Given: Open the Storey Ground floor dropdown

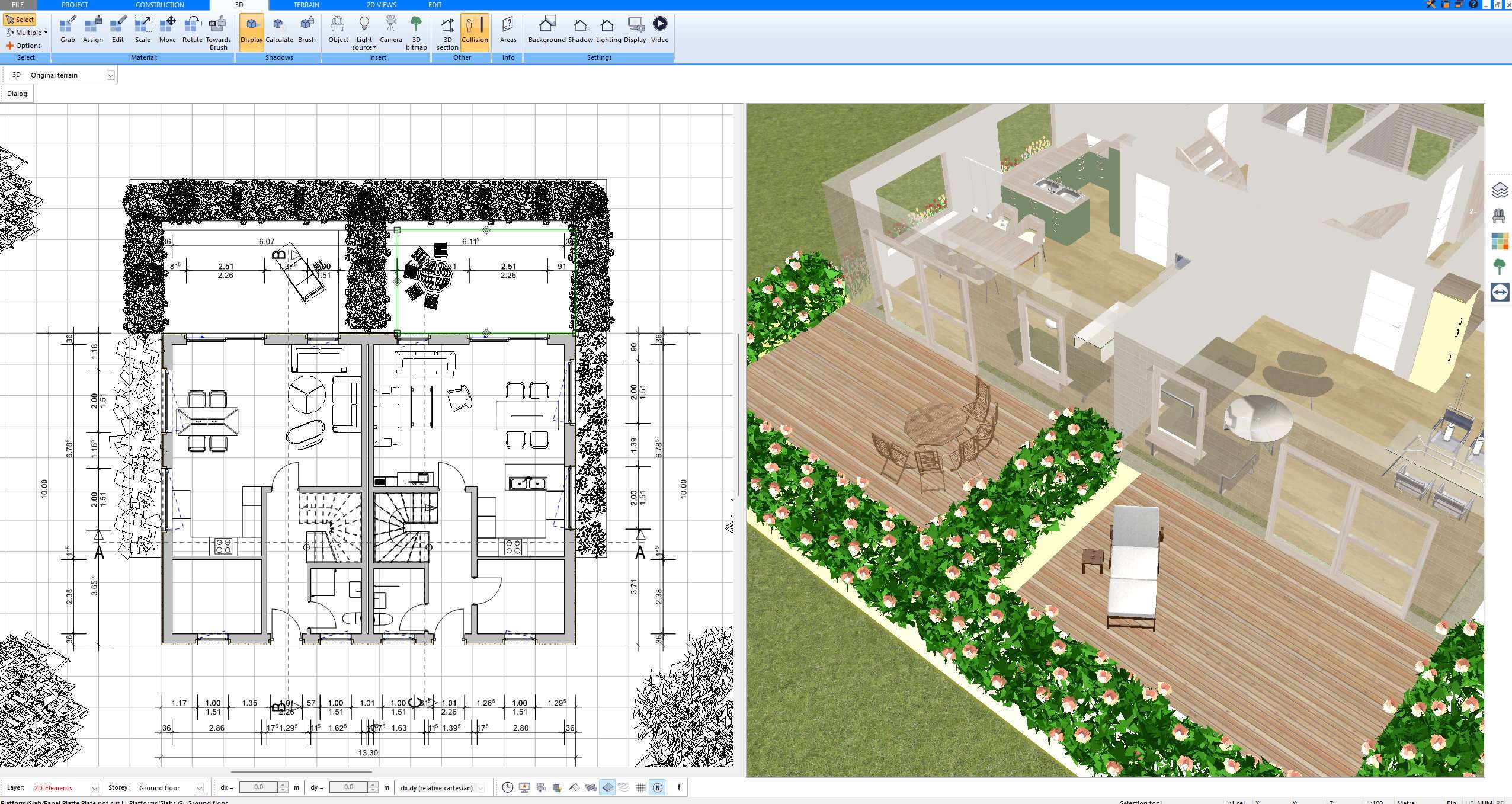Looking at the screenshot, I should tap(199, 788).
